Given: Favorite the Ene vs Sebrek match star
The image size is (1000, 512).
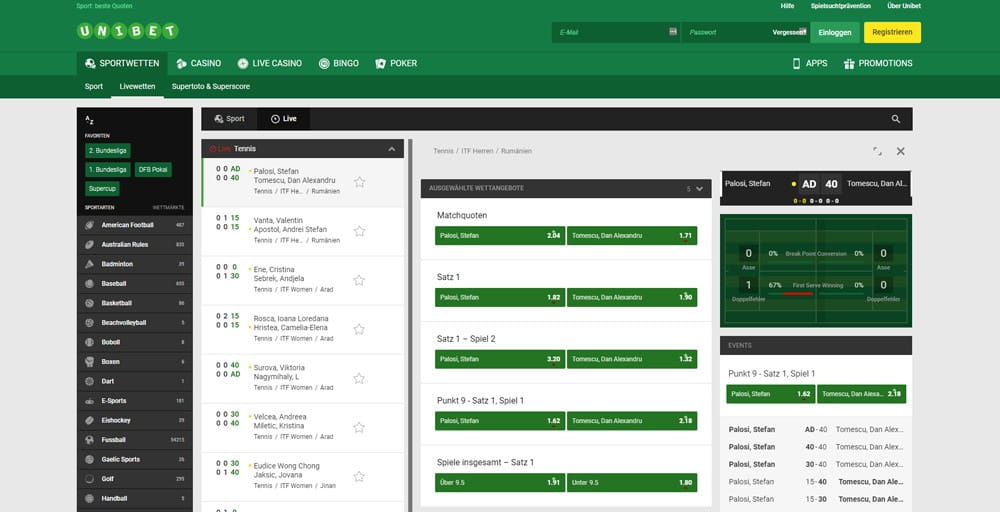Looking at the screenshot, I should (x=360, y=280).
